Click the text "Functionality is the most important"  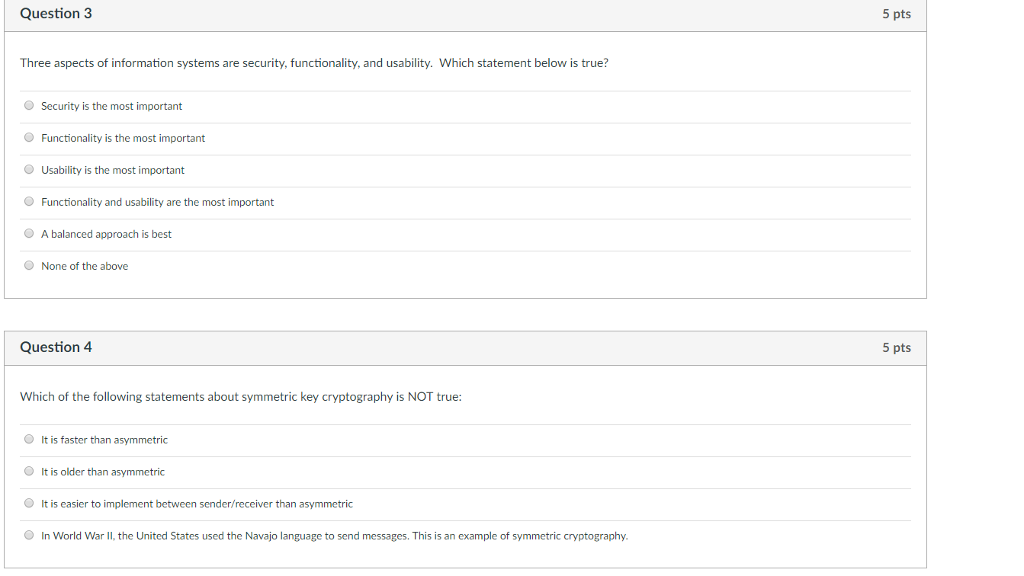(x=123, y=138)
